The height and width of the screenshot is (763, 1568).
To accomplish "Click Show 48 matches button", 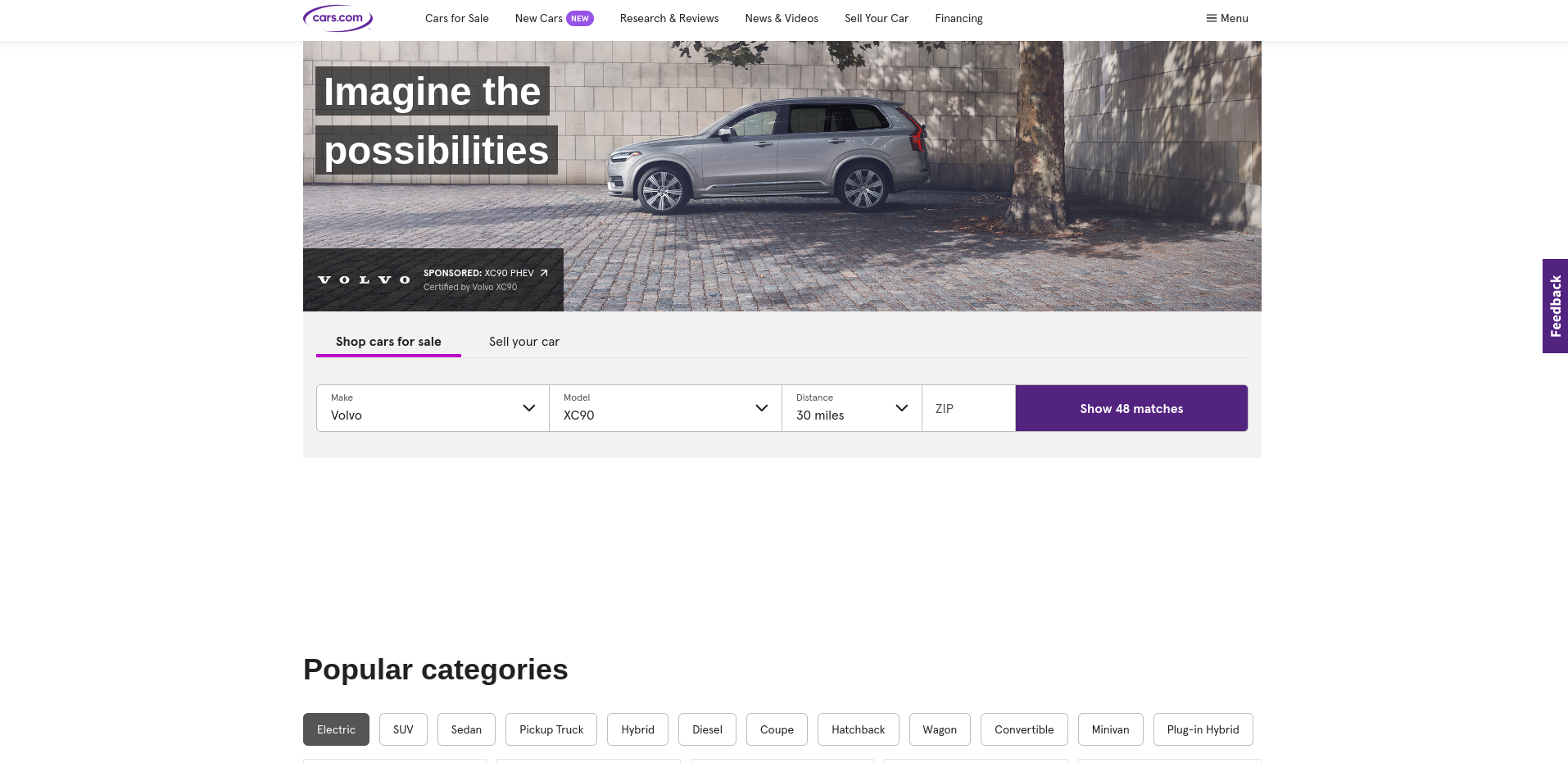I will click(x=1131, y=408).
